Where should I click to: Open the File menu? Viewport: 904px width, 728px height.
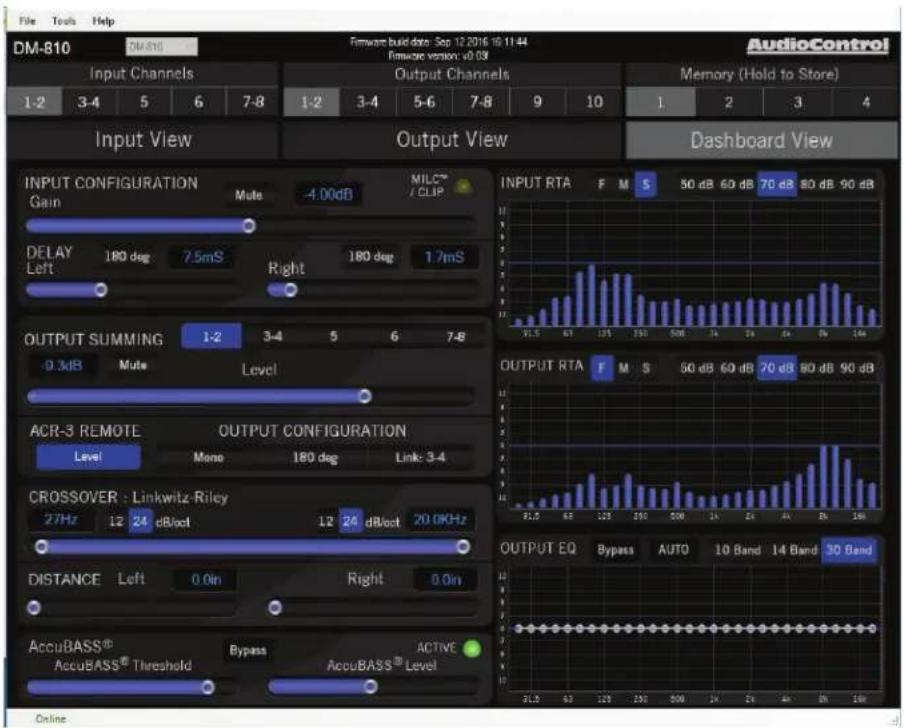27,21
